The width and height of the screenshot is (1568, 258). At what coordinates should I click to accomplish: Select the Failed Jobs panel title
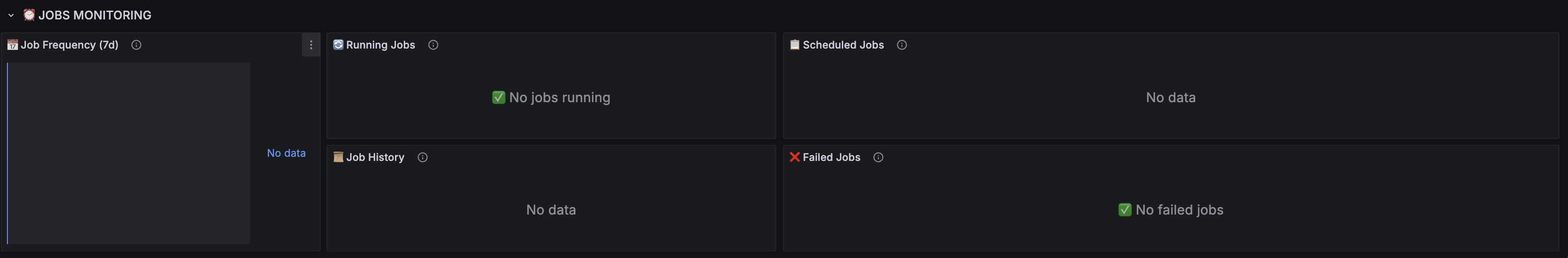832,158
